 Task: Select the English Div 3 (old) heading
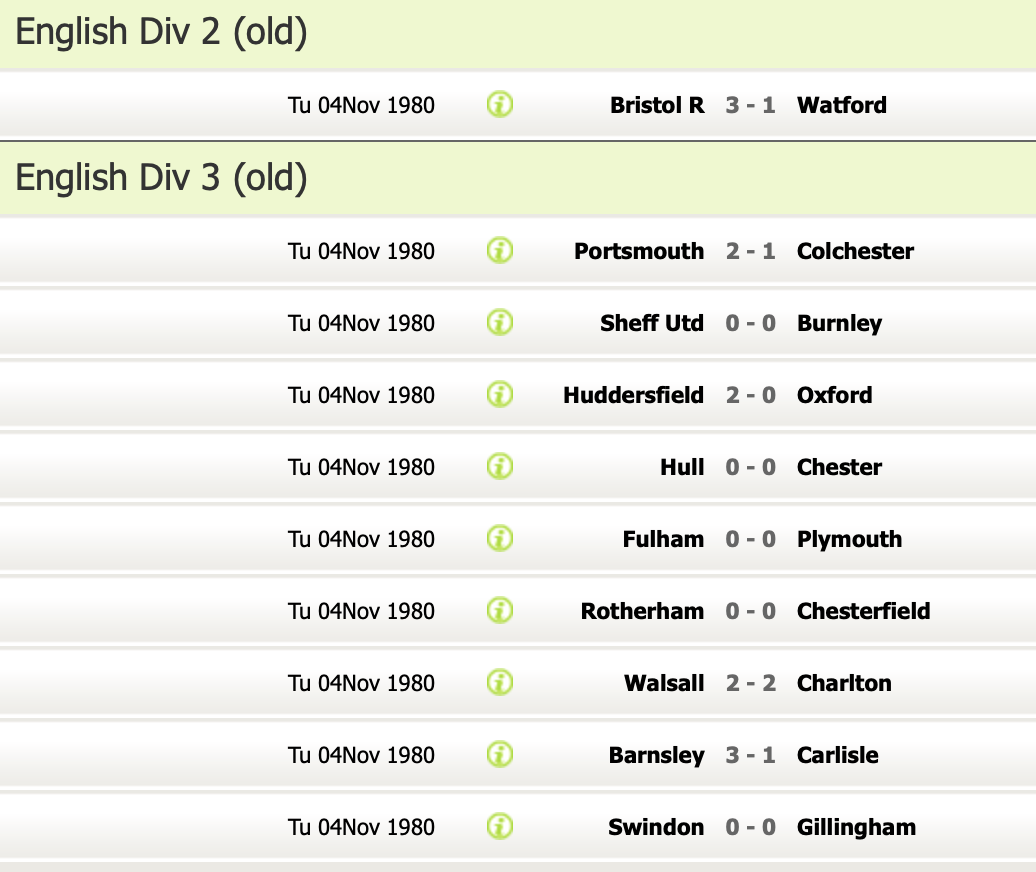coord(161,178)
